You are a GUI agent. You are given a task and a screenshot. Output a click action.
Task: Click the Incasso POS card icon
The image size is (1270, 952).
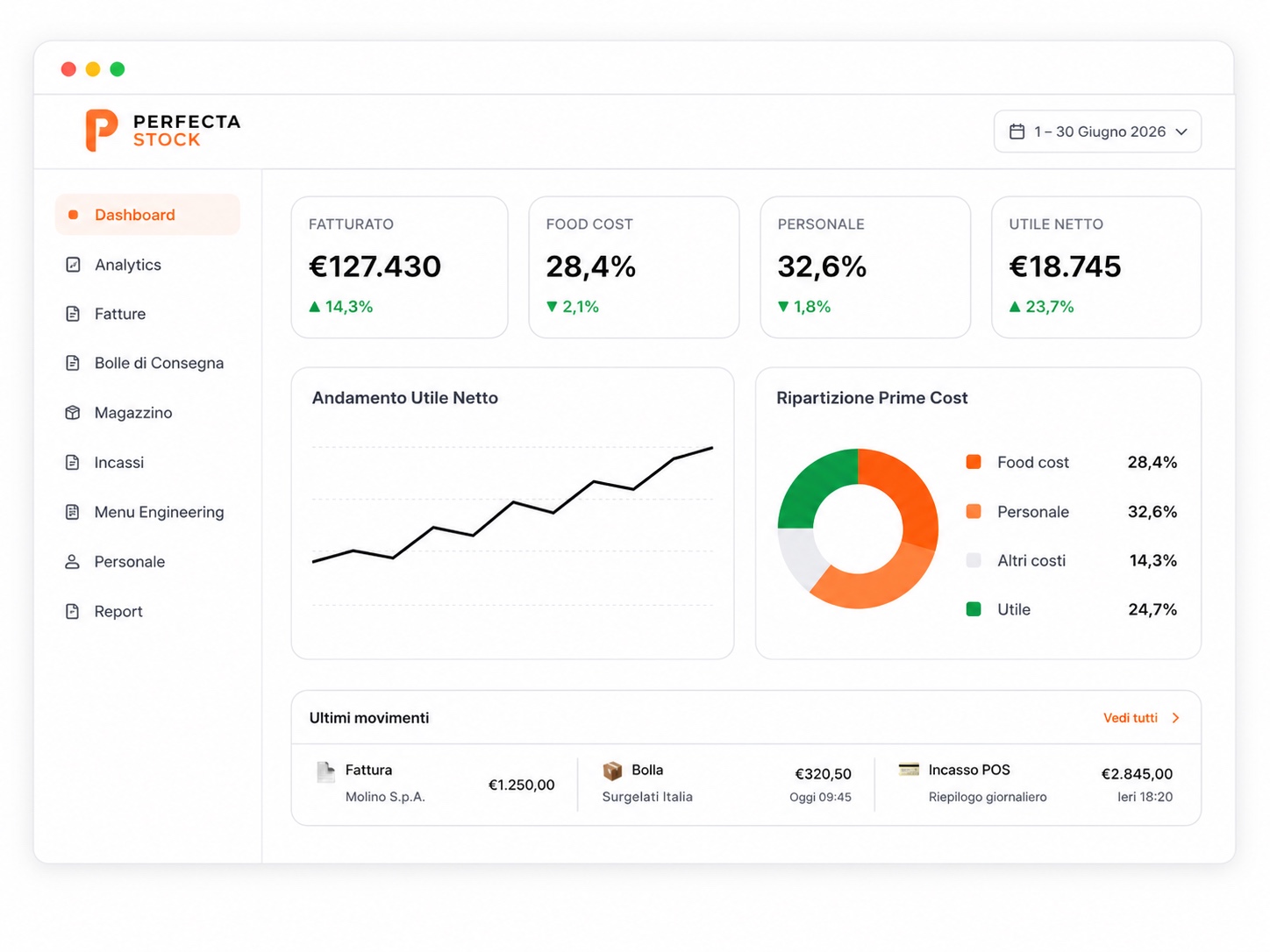pyautogui.click(x=909, y=769)
